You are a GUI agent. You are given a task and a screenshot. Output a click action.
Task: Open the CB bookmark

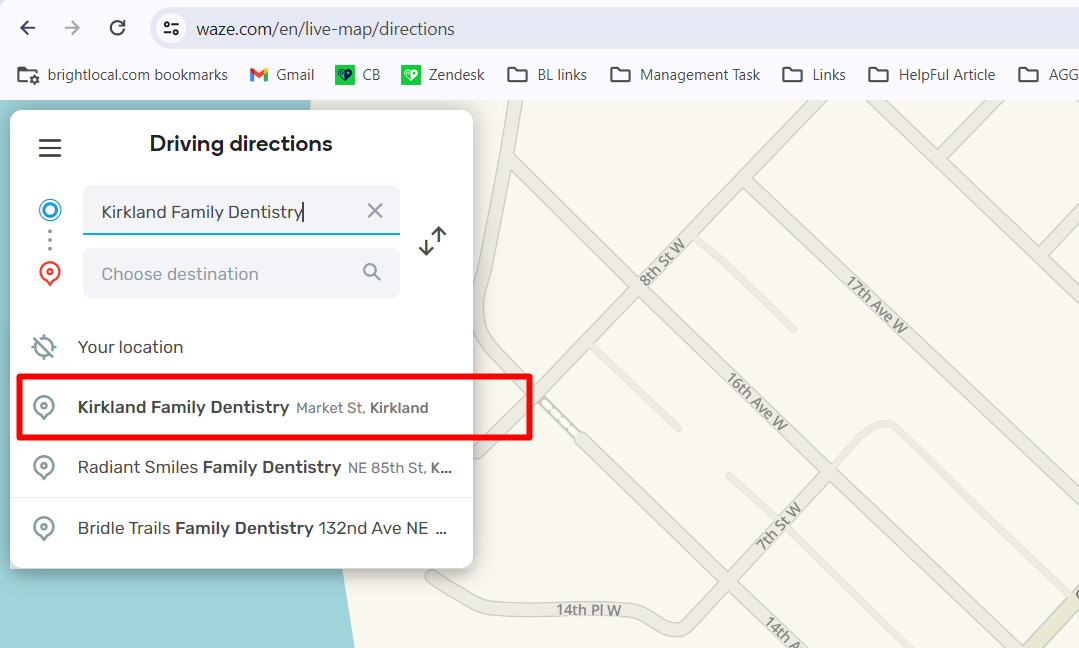pos(358,74)
